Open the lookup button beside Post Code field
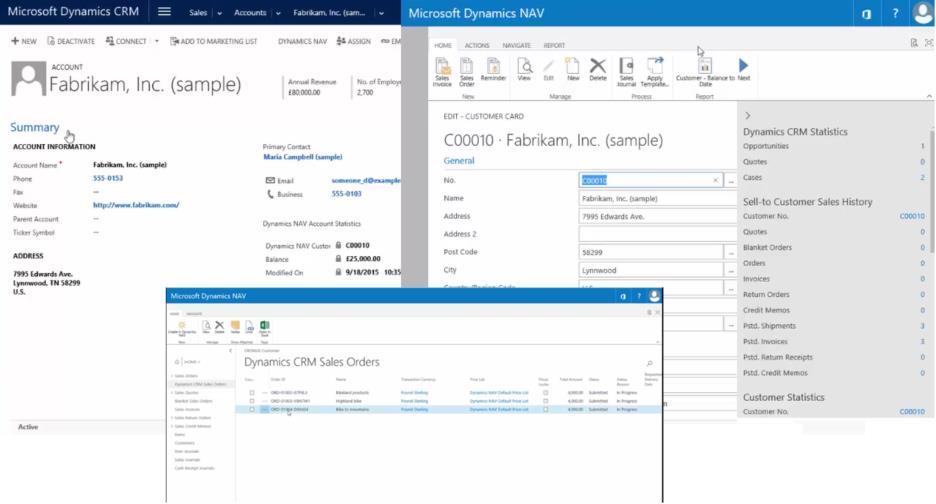Screen dimensions: 936x504 pos(731,253)
